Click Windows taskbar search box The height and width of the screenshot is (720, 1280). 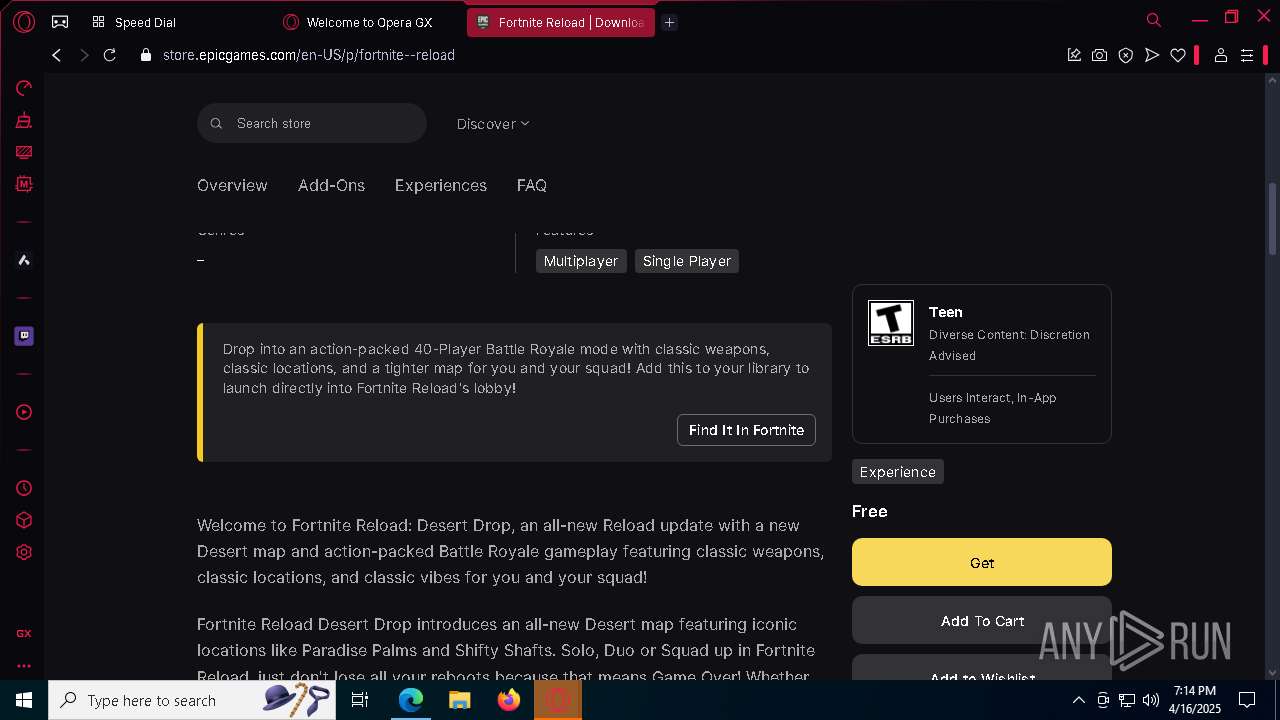(x=191, y=700)
